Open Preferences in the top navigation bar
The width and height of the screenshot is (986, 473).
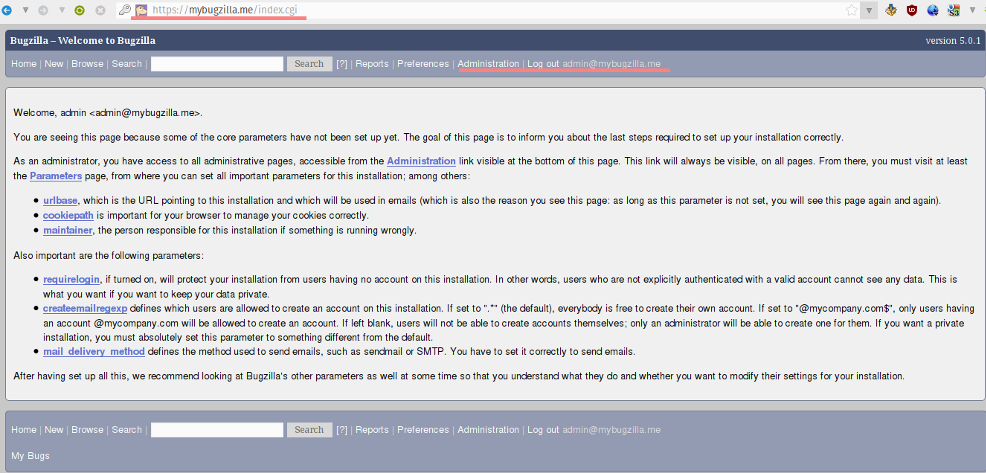[423, 64]
